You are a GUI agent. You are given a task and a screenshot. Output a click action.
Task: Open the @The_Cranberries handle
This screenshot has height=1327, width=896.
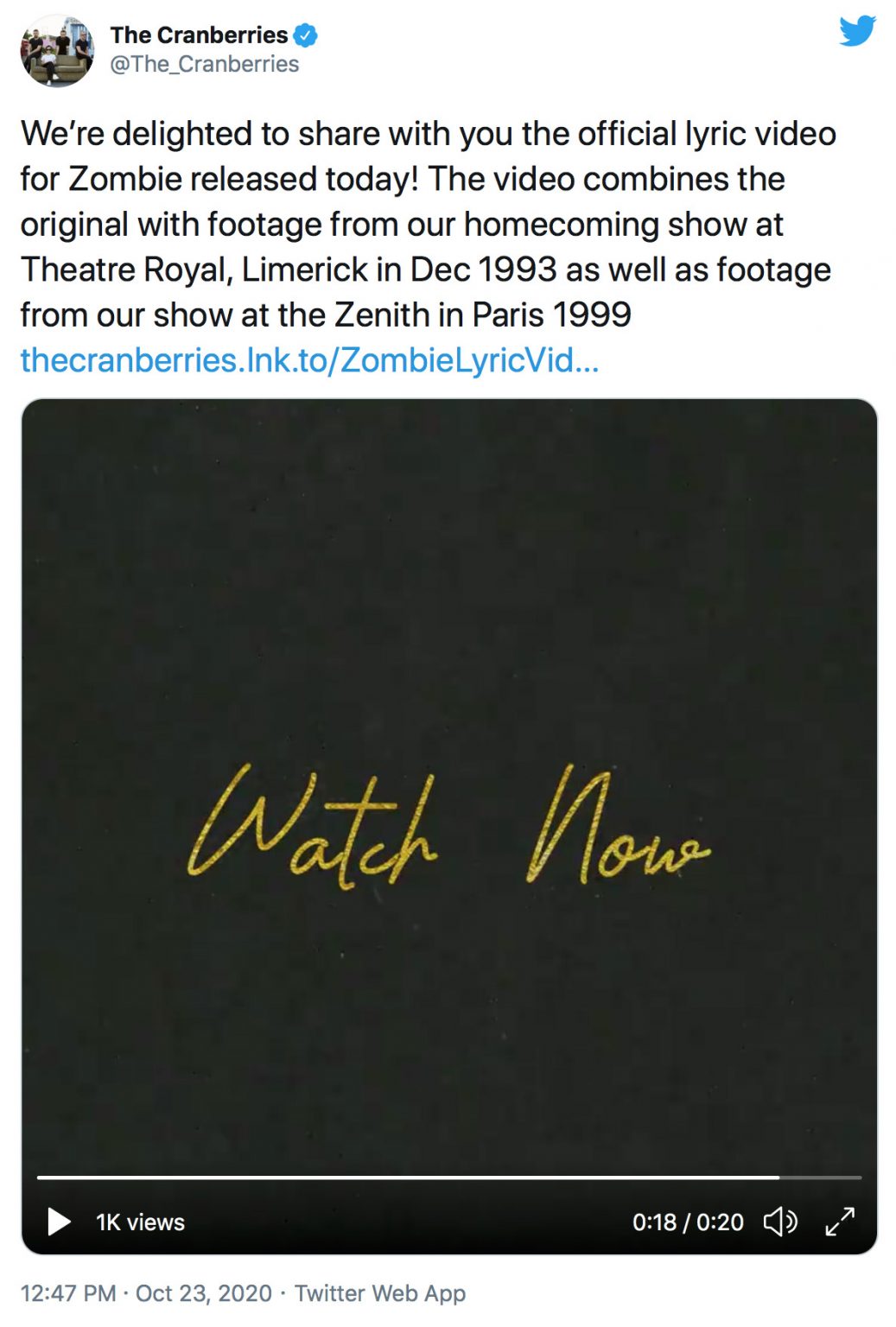(x=204, y=65)
